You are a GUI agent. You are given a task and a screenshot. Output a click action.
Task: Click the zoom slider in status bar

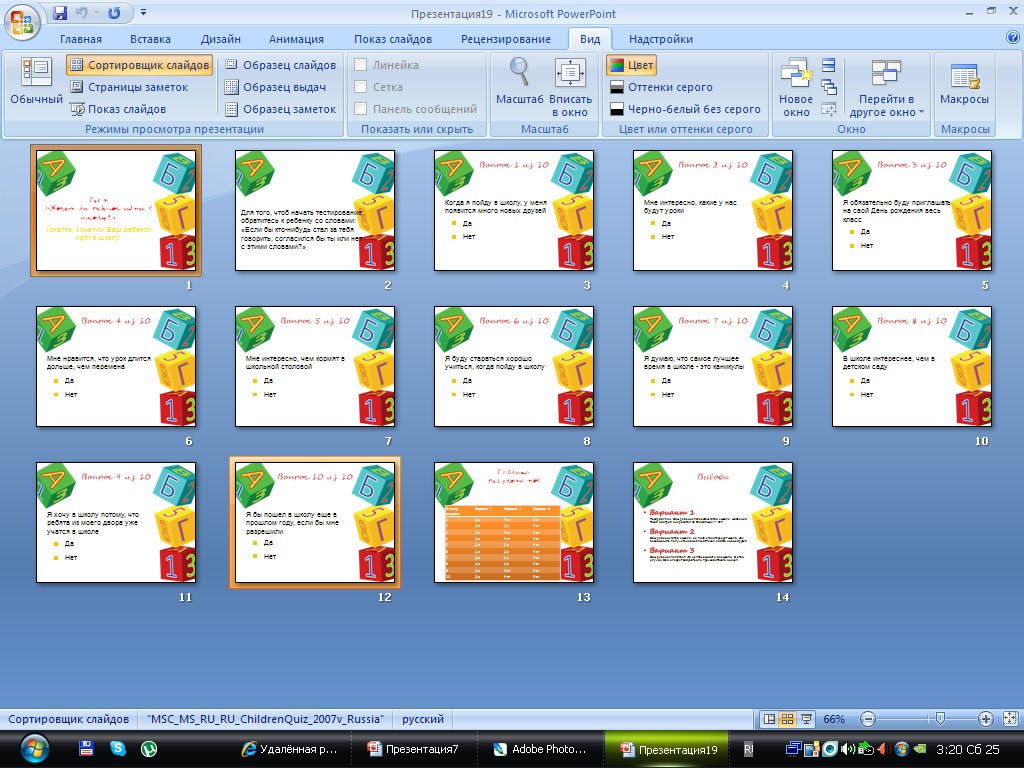pos(938,719)
